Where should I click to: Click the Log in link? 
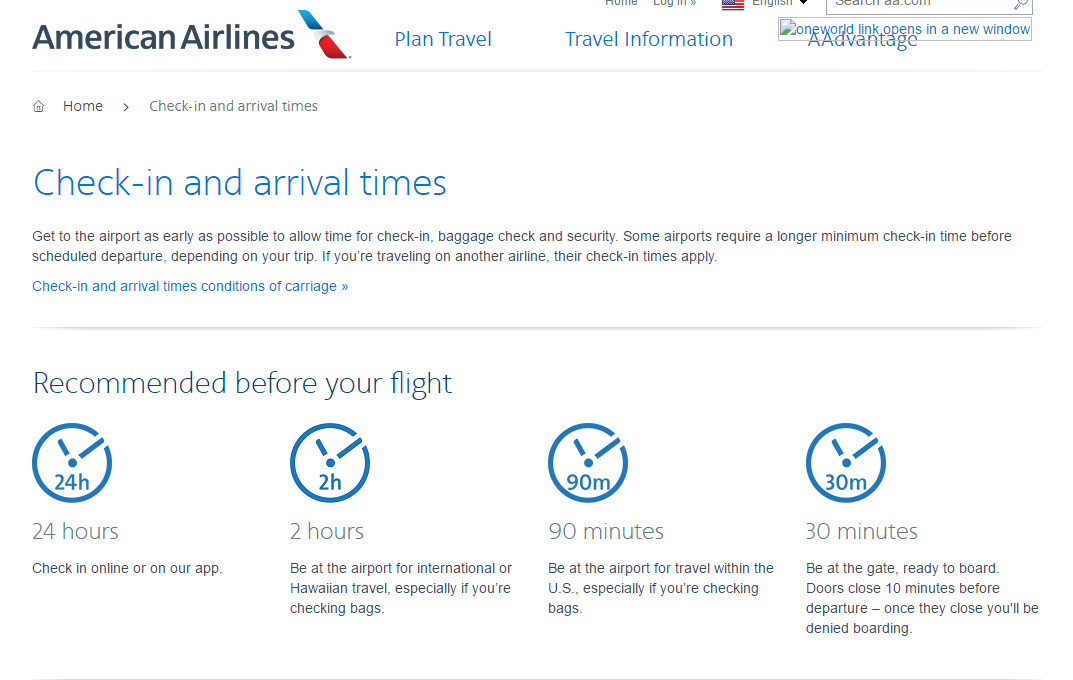(674, 3)
